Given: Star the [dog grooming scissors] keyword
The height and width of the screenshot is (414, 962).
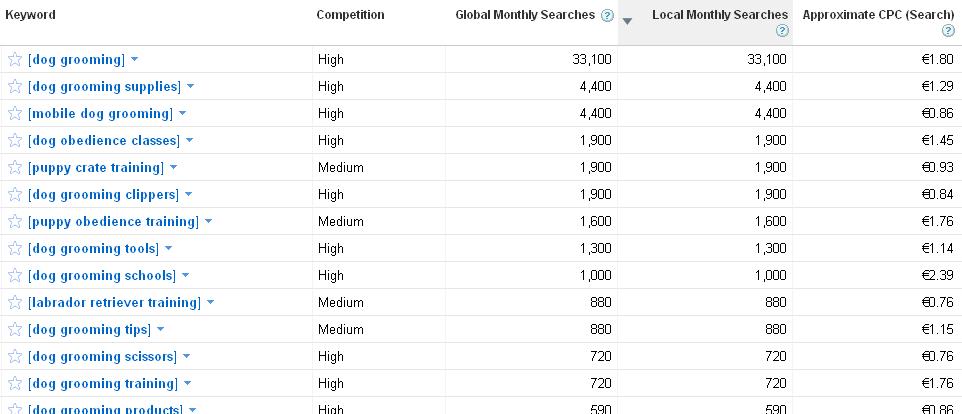Looking at the screenshot, I should click(15, 356).
